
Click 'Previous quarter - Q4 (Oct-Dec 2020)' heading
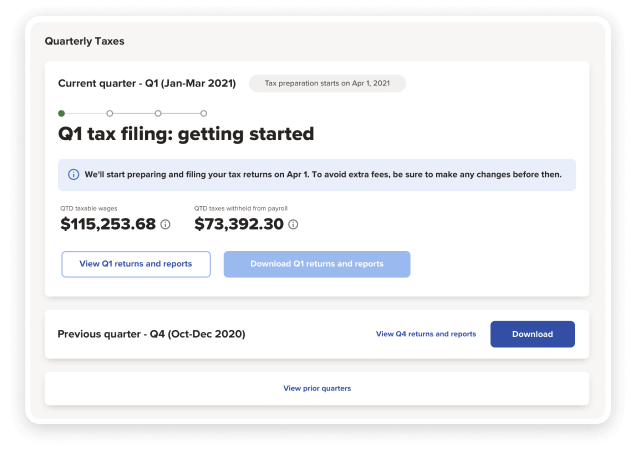[x=151, y=334]
